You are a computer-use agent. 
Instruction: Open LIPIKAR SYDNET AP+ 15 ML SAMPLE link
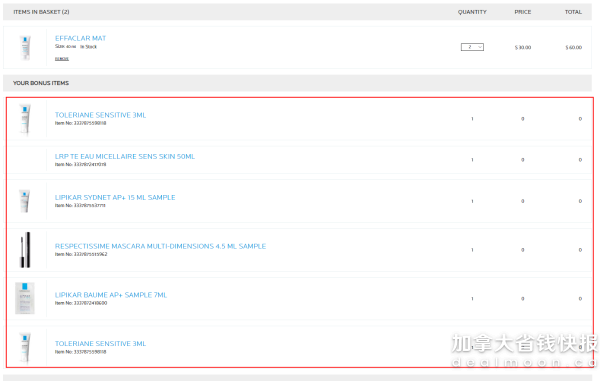tap(115, 197)
